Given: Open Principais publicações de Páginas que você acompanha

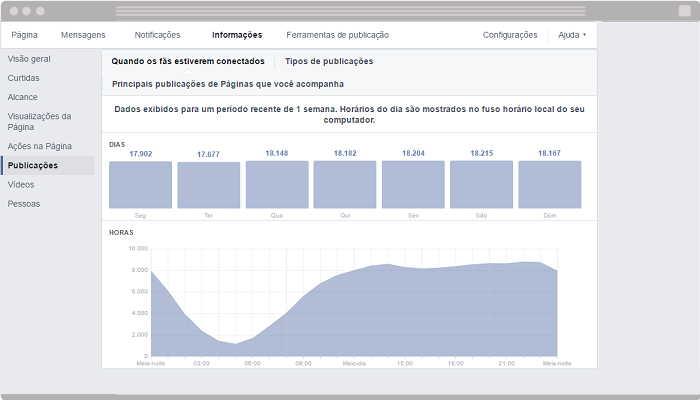Looking at the screenshot, I should [228, 84].
